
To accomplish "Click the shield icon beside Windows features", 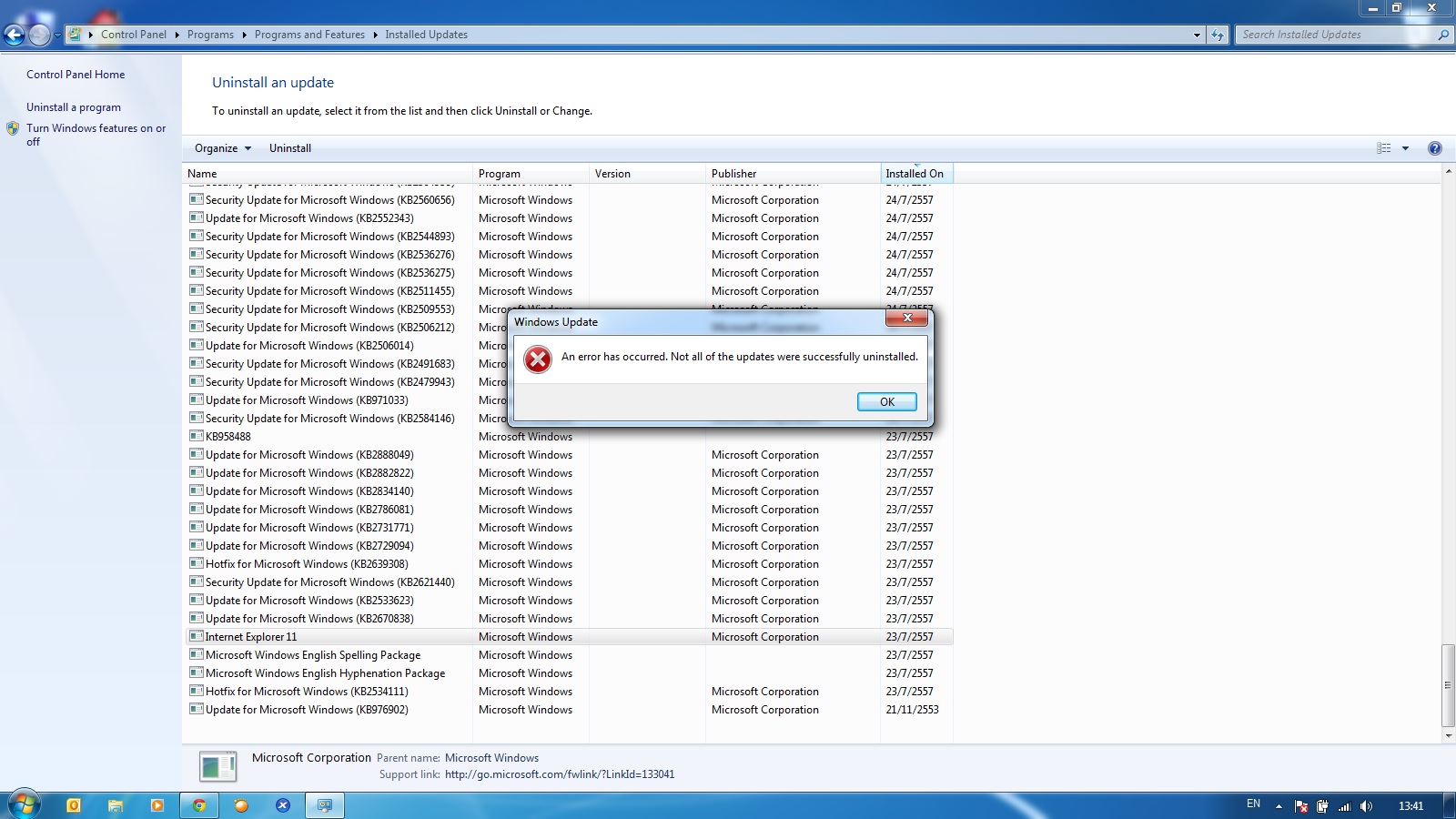I will click(x=13, y=128).
